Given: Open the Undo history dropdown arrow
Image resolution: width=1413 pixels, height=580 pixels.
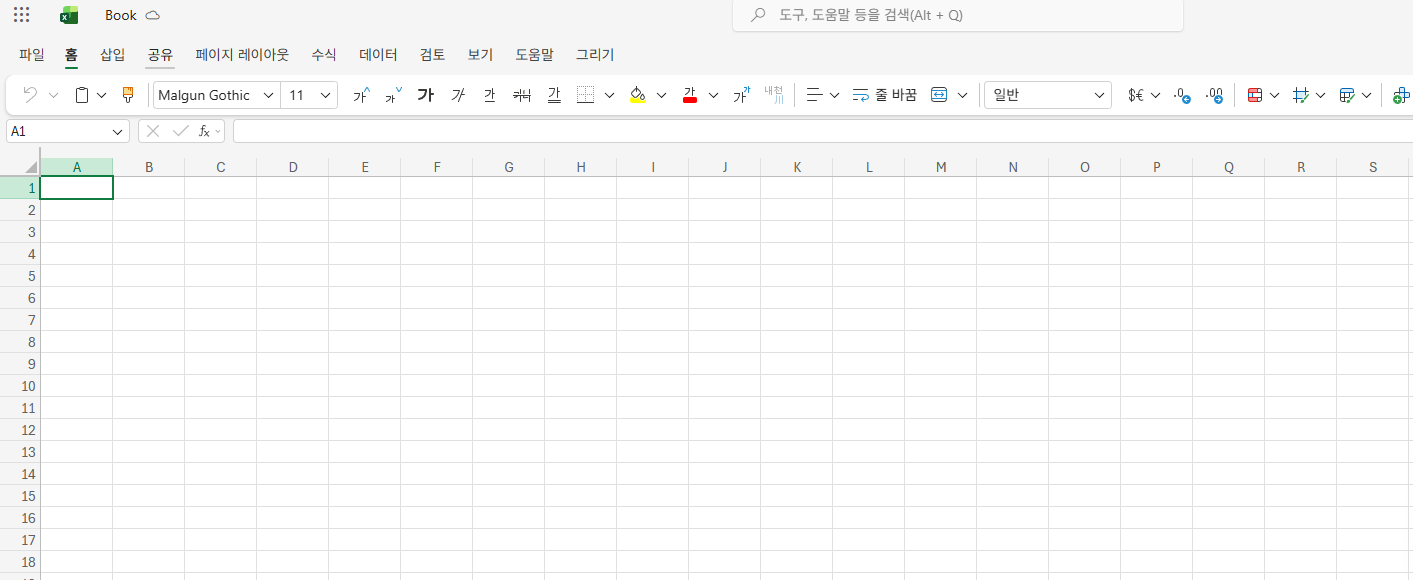Looking at the screenshot, I should tap(54, 95).
